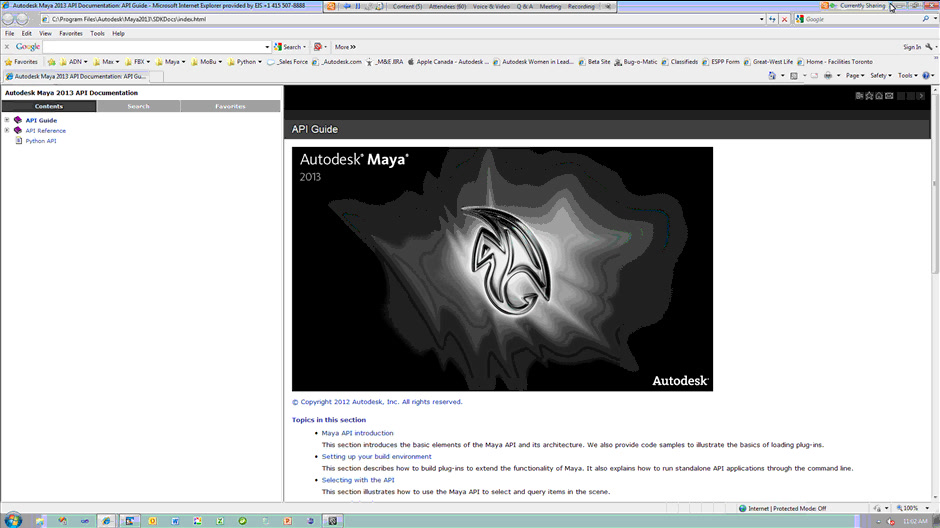This screenshot has width=940, height=528.
Task: Open Selecting with the API link
Action: click(x=358, y=479)
